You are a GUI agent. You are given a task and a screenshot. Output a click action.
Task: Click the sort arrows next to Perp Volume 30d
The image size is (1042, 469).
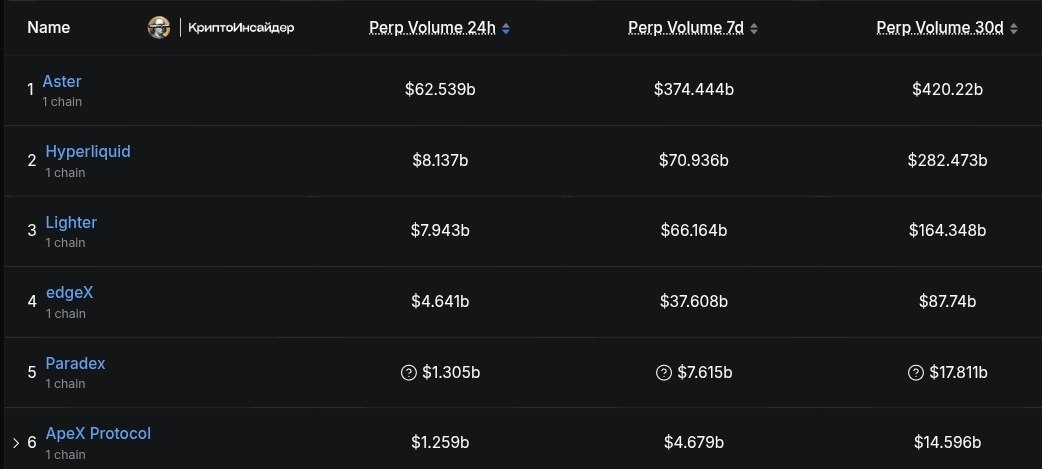[1014, 29]
